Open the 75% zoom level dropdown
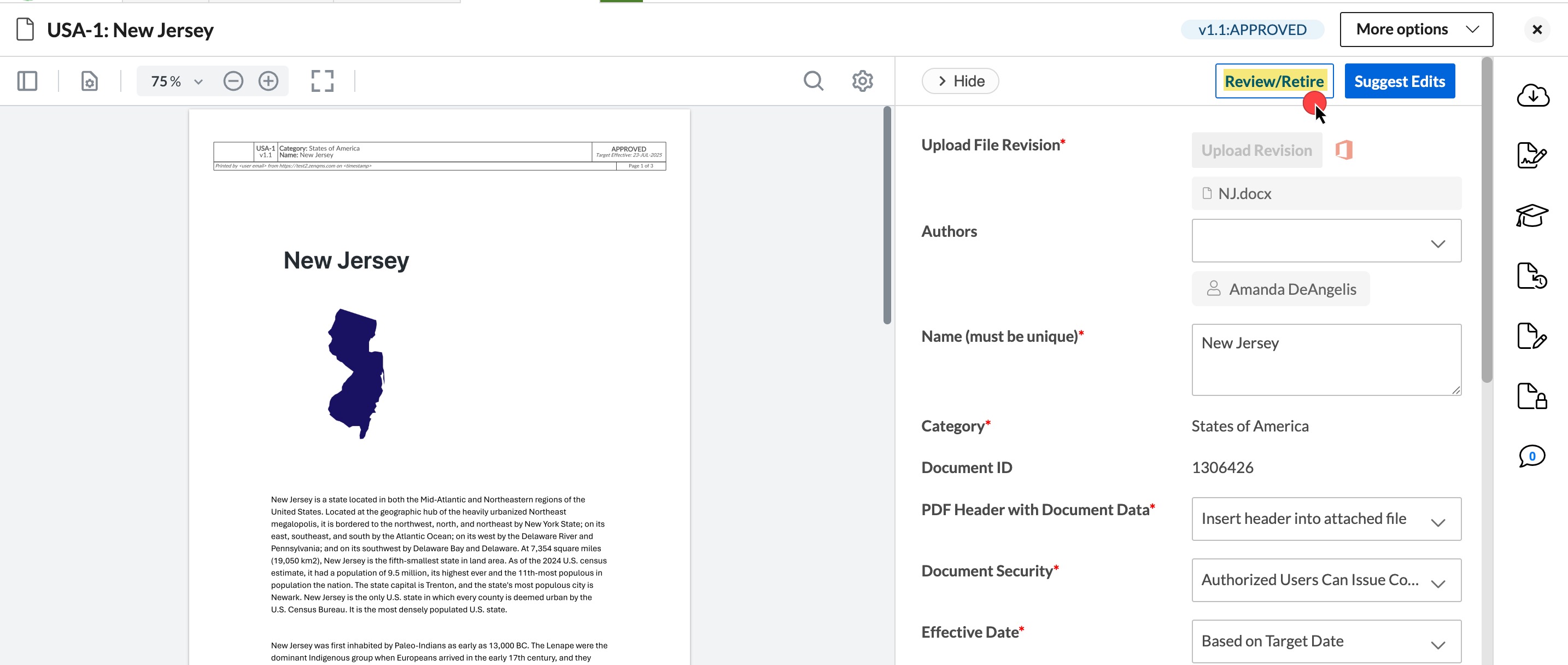 [x=176, y=81]
